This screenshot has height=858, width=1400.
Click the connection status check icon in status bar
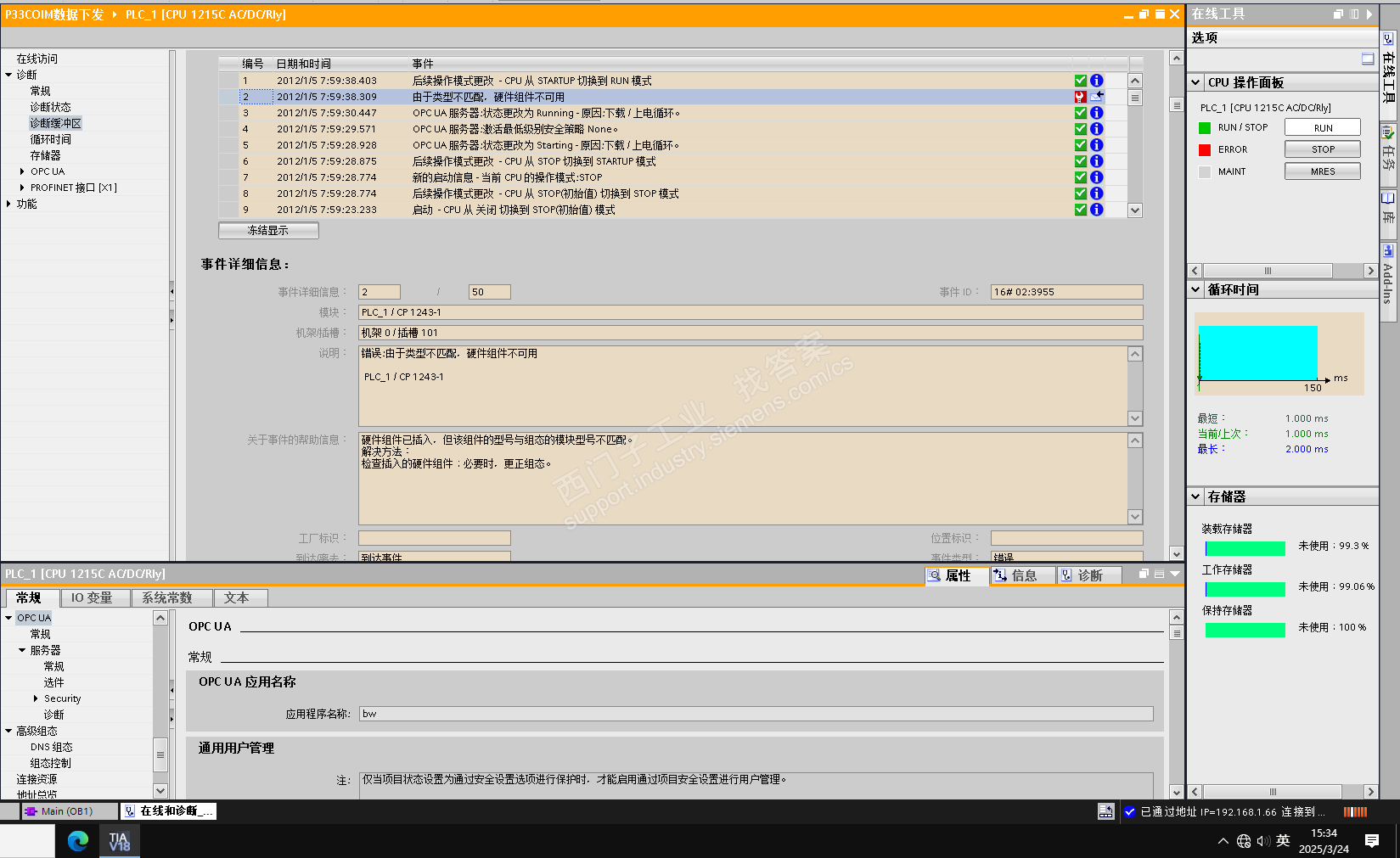(1130, 812)
